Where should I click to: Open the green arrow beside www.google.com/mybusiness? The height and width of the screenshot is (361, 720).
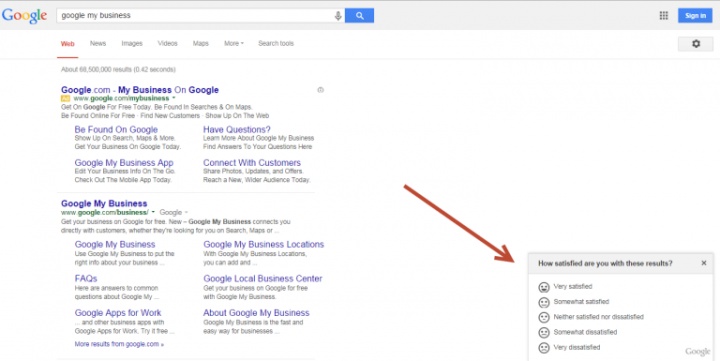coord(174,98)
